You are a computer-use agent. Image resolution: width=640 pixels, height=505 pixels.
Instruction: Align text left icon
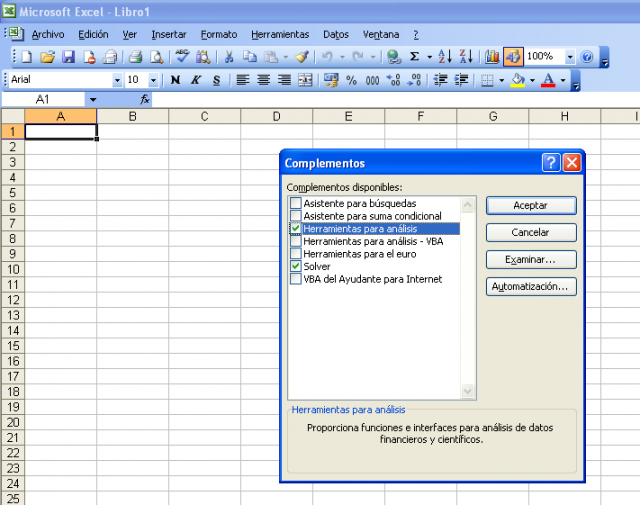pos(243,80)
